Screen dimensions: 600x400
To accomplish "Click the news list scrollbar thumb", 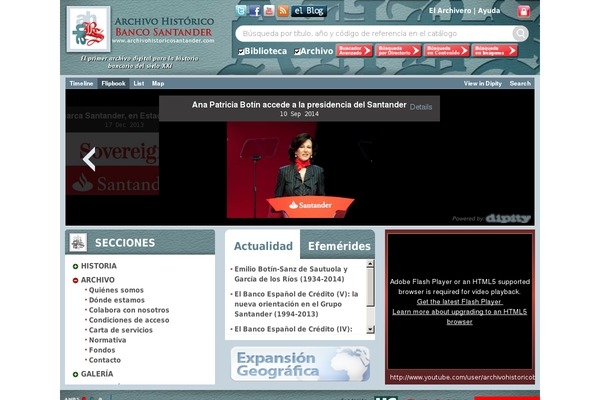I will [x=370, y=287].
